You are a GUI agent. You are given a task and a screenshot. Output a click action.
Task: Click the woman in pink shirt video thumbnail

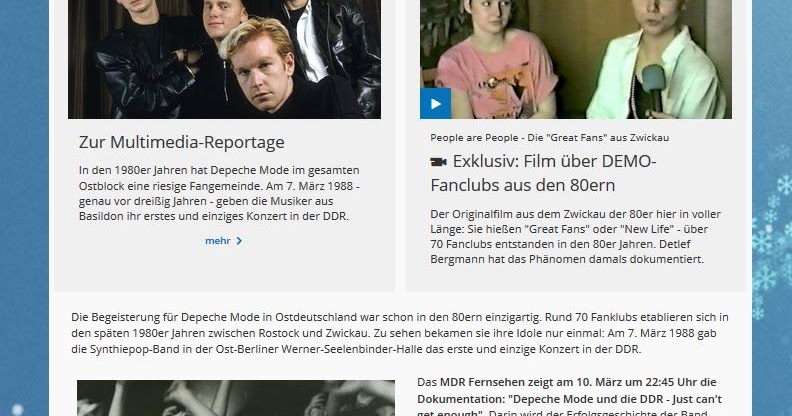click(495, 59)
